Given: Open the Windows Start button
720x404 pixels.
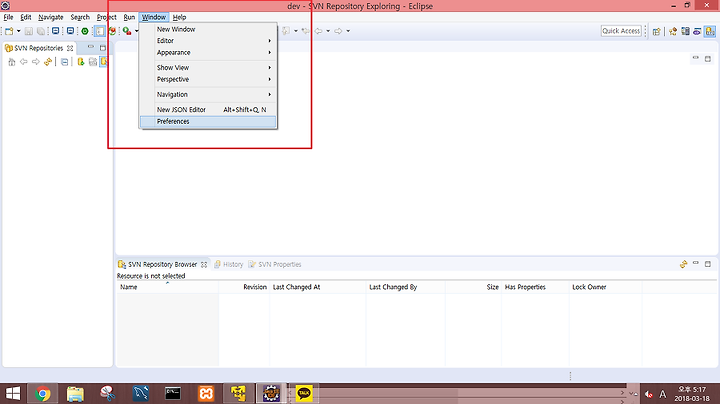Looking at the screenshot, I should click(13, 393).
